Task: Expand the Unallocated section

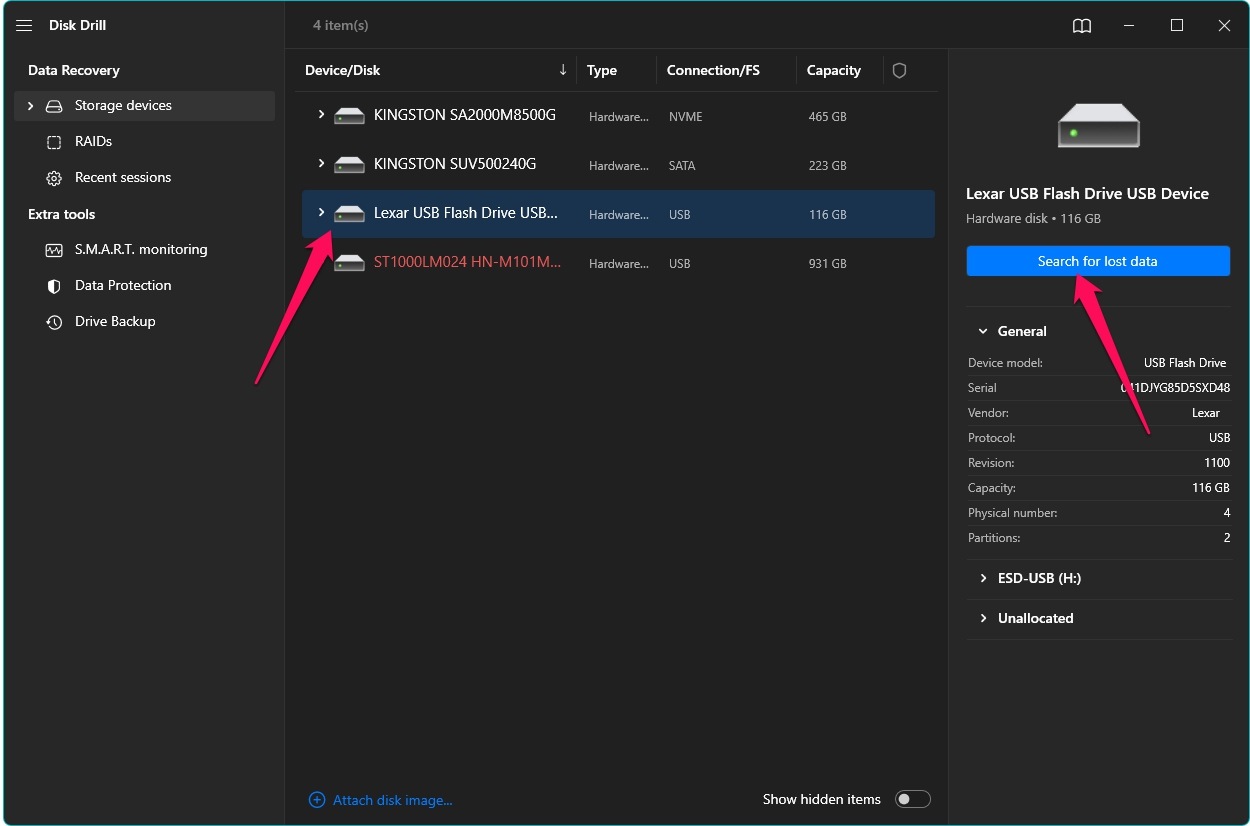Action: click(1098, 619)
